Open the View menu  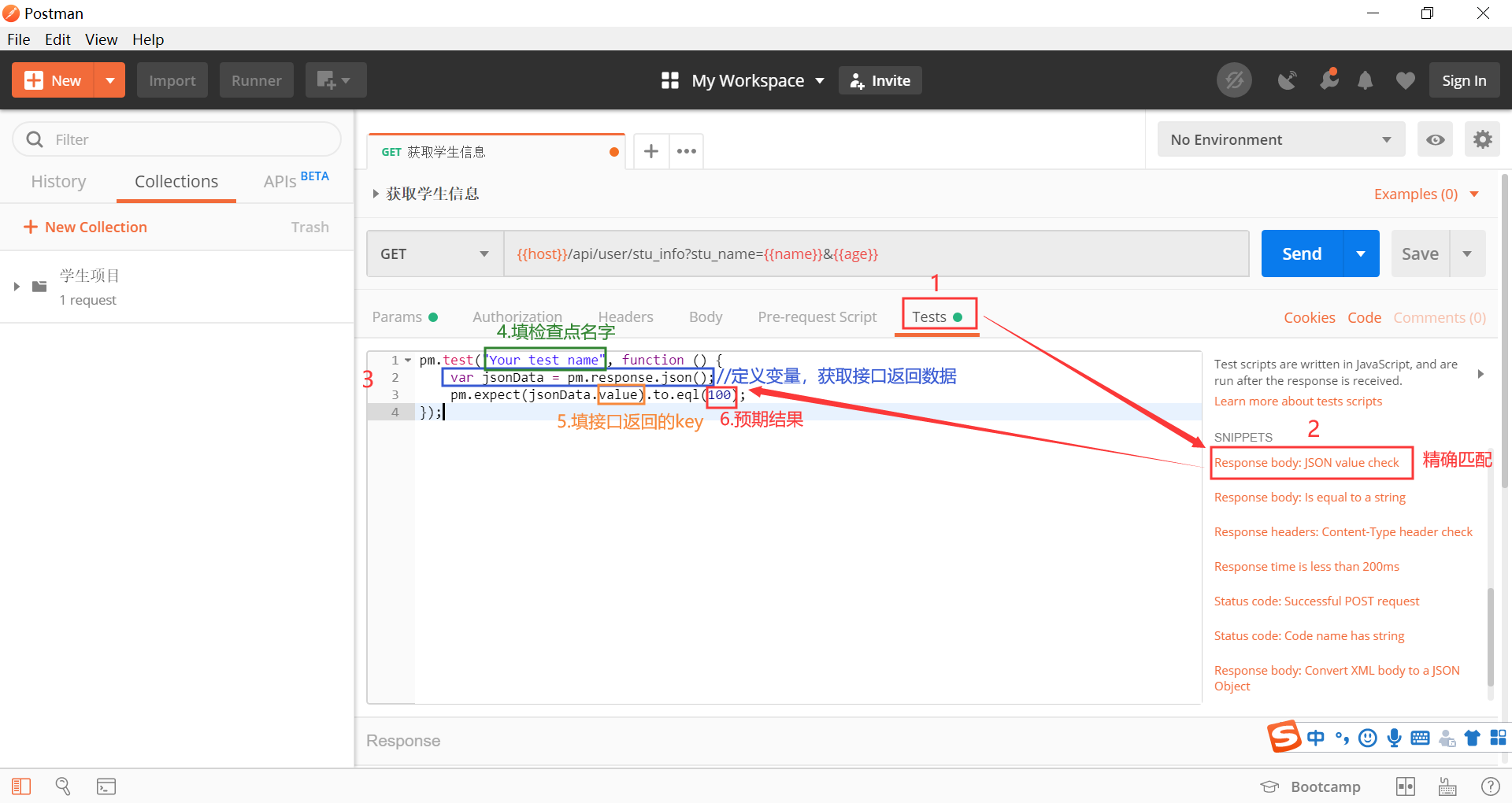pos(102,39)
